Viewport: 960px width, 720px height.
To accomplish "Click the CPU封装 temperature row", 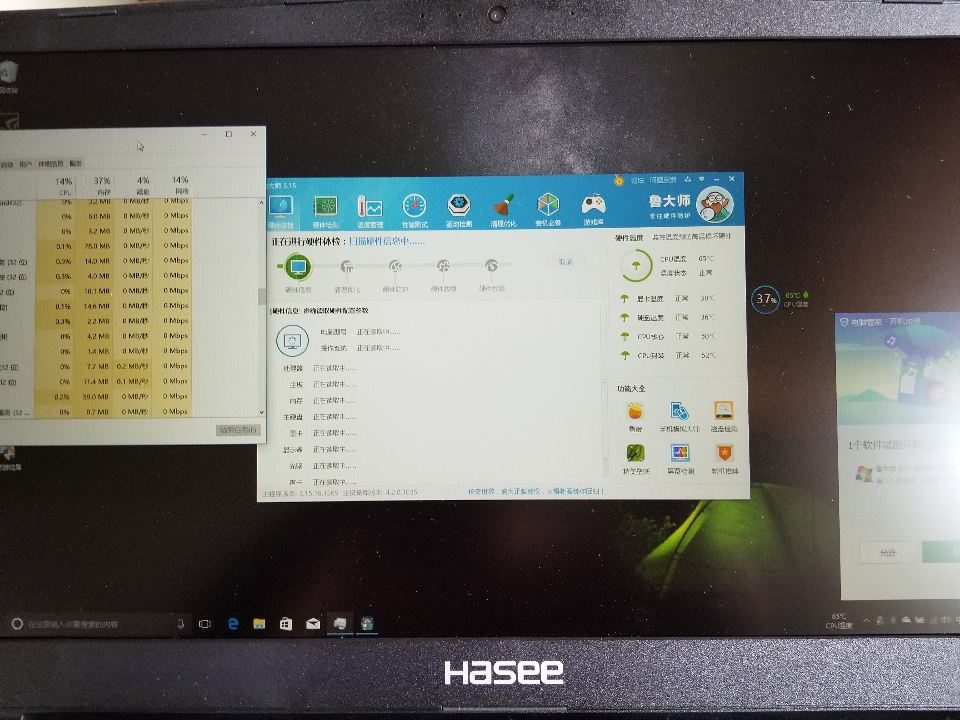I will (668, 355).
